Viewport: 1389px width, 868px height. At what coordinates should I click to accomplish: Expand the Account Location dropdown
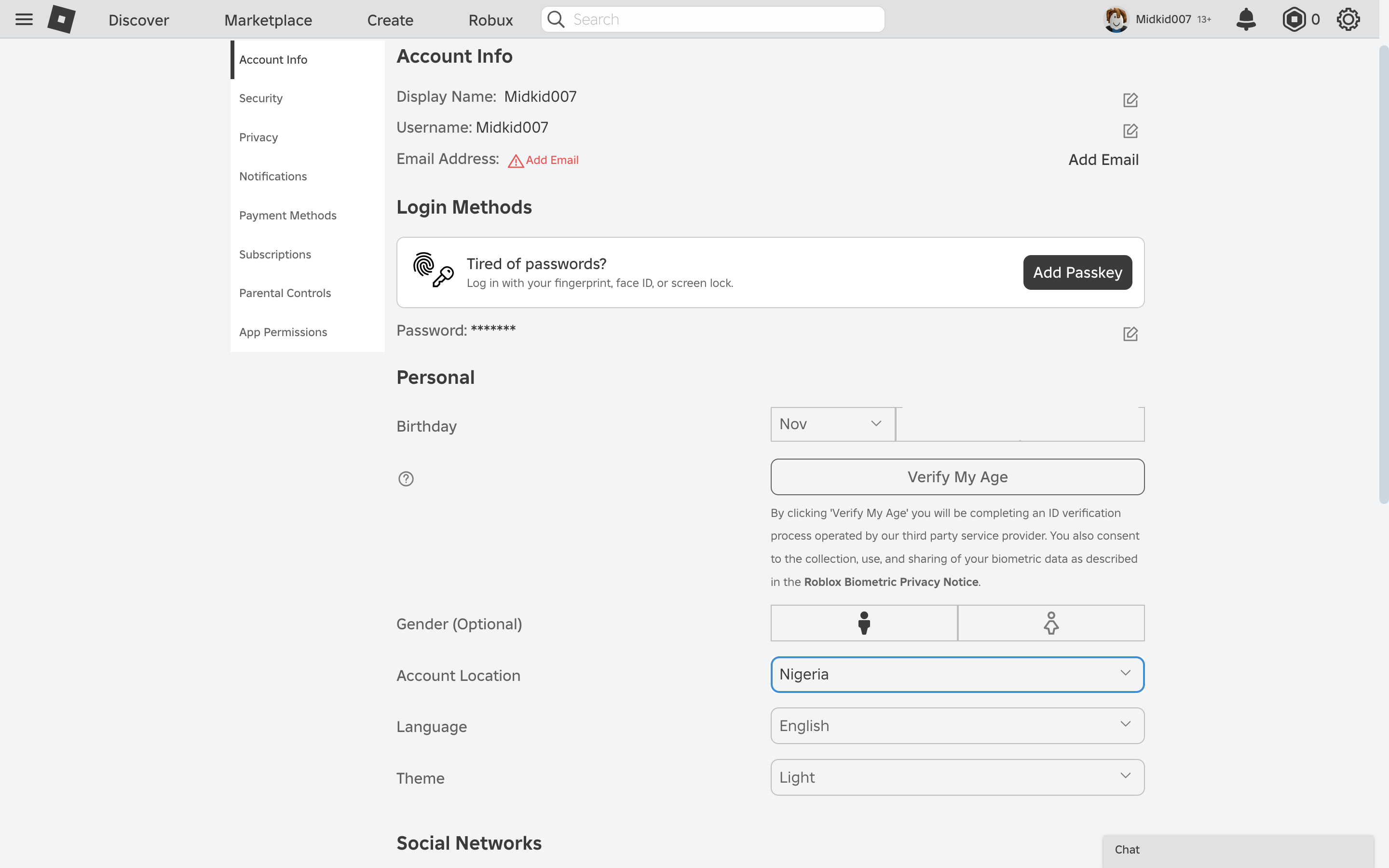coord(957,674)
